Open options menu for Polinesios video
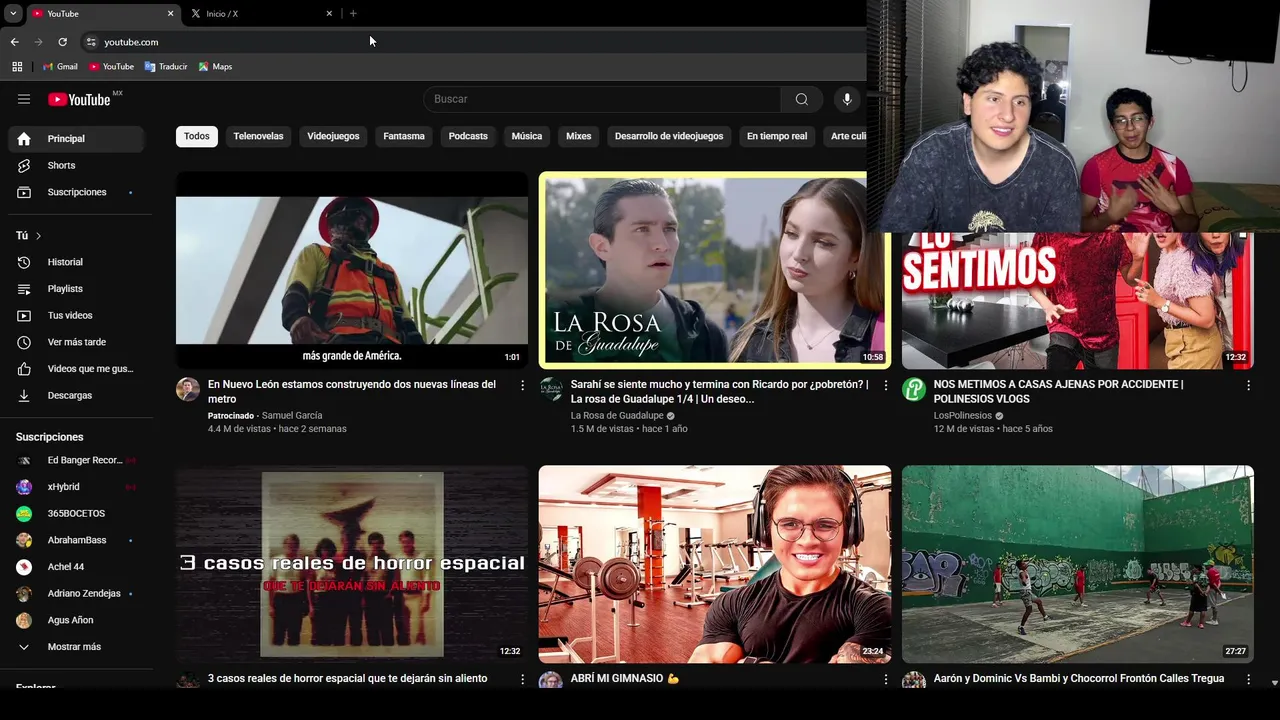Image resolution: width=1280 pixels, height=720 pixels. click(1248, 385)
